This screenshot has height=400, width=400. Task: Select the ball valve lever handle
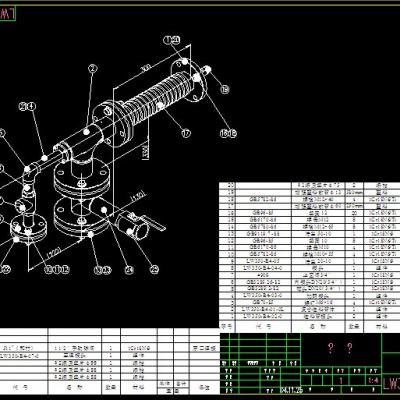(x=153, y=222)
